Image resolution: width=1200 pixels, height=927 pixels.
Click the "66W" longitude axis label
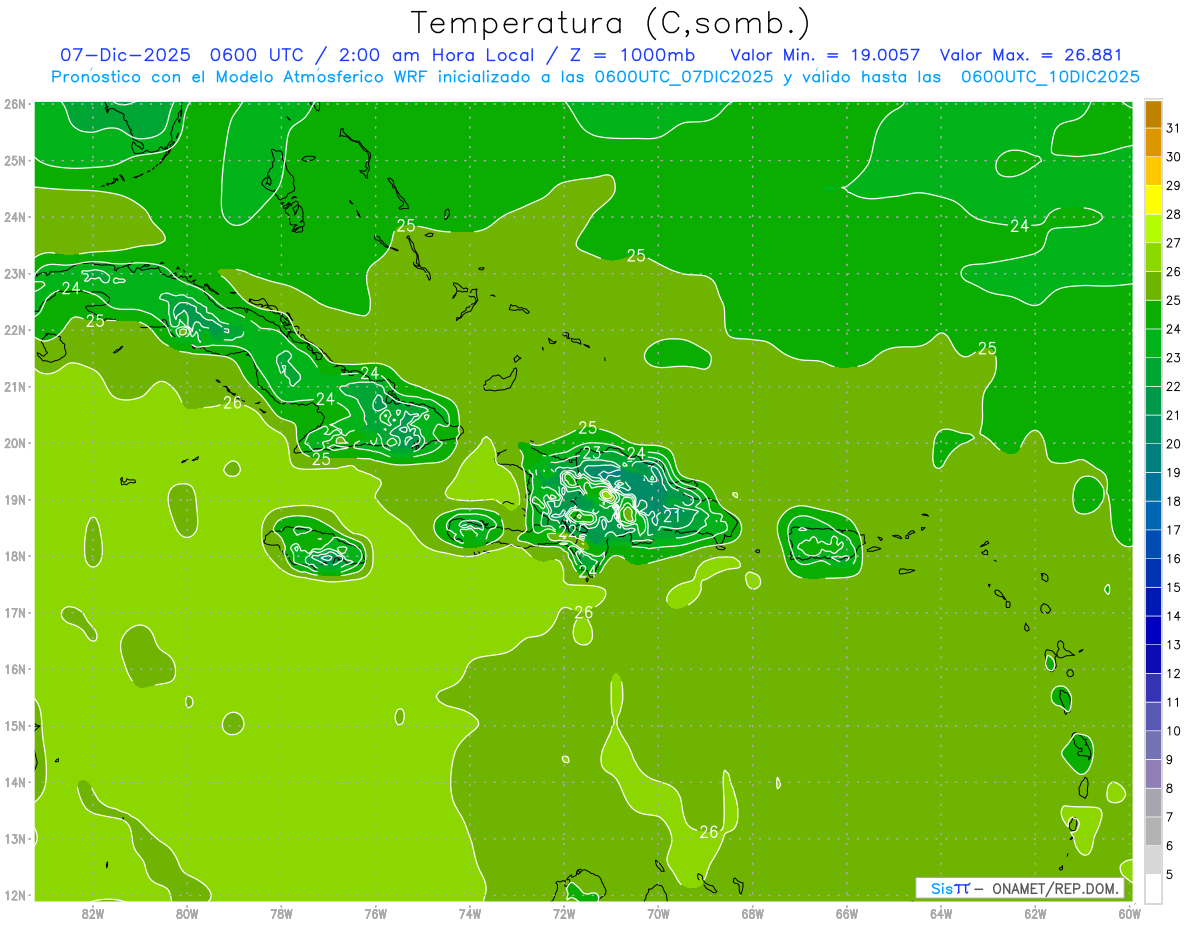tap(847, 912)
